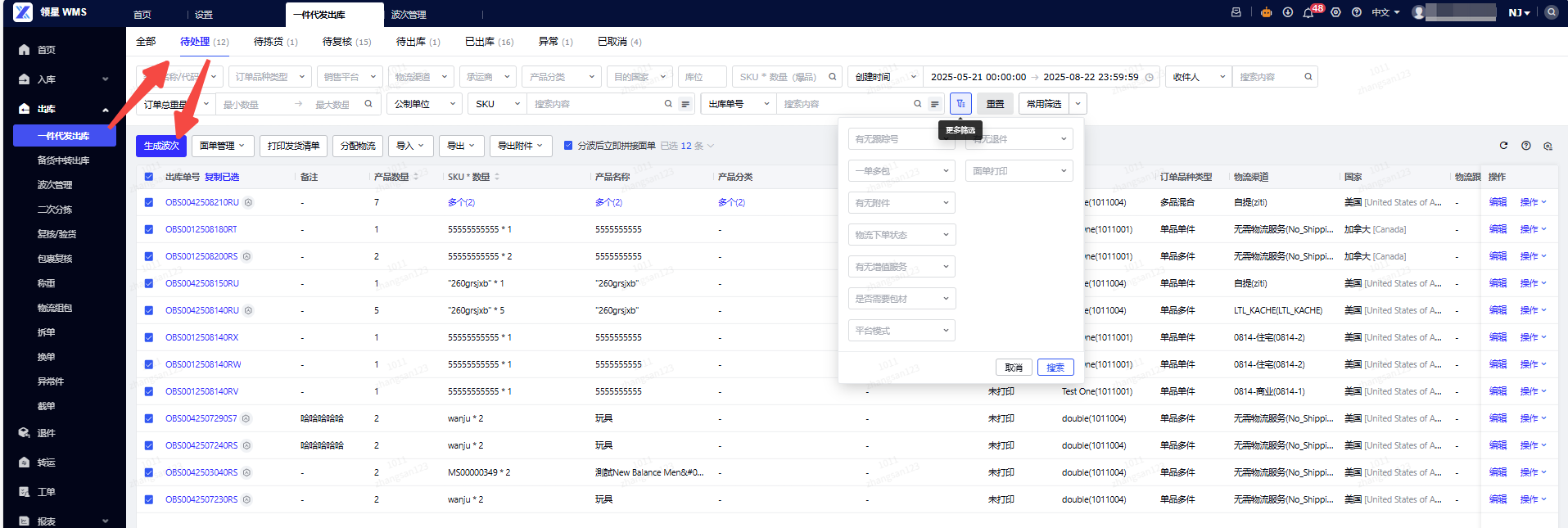Screen dimensions: 1568x528
Task: Click 搜索 in the more filters popup
Action: pyautogui.click(x=1055, y=368)
